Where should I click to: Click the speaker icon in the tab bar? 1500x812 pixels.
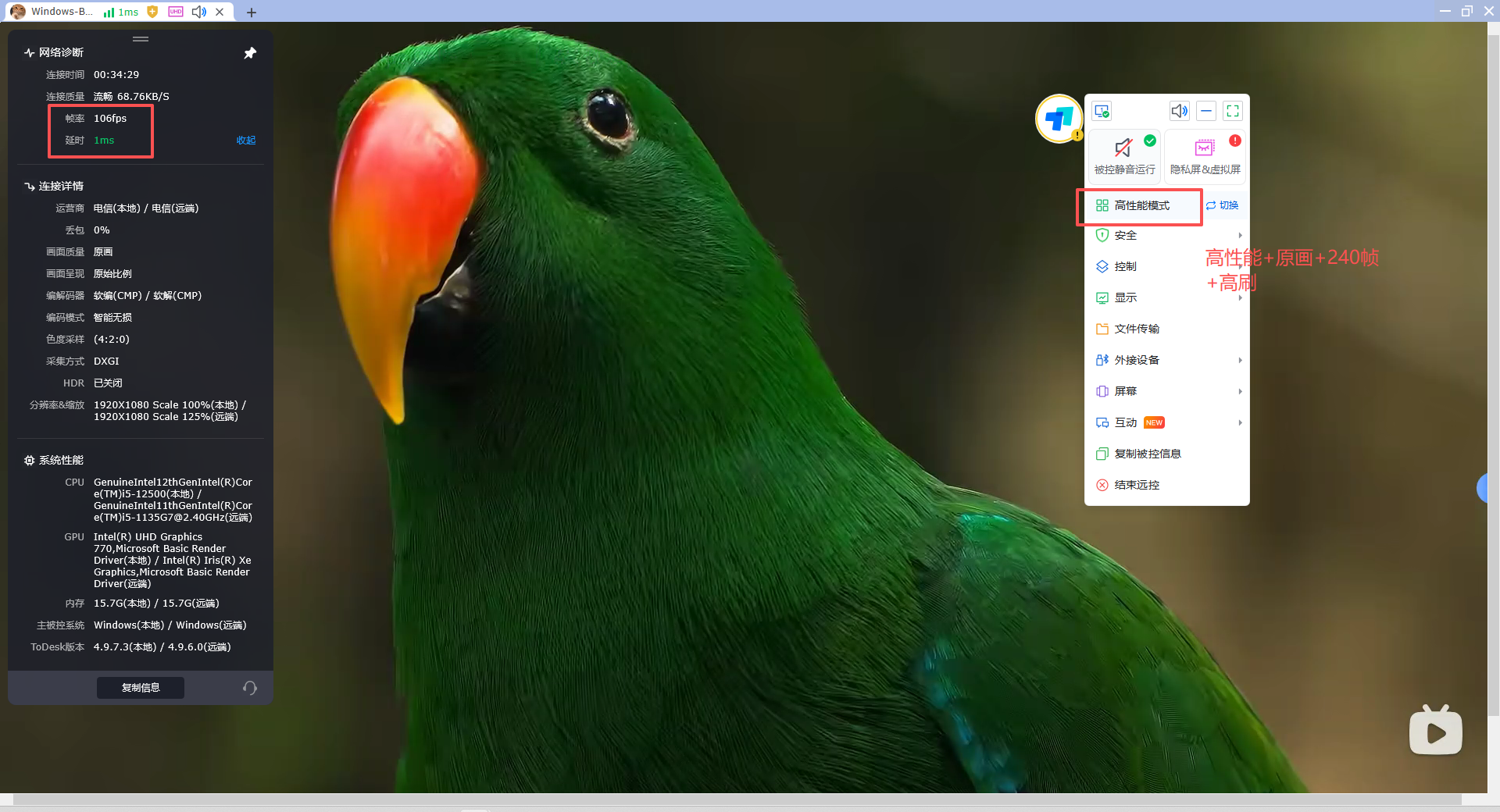pos(199,12)
